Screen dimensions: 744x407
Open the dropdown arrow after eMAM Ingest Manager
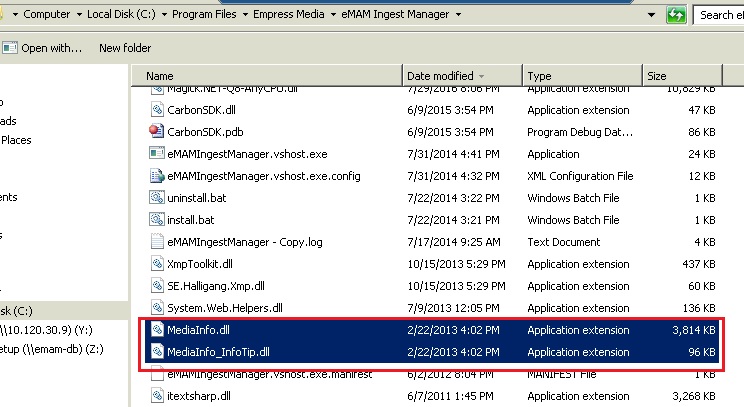point(458,15)
